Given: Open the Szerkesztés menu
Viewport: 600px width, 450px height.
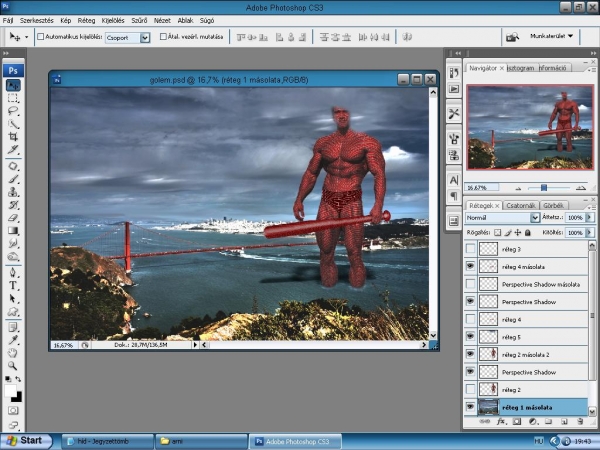Looking at the screenshot, I should 37,20.
